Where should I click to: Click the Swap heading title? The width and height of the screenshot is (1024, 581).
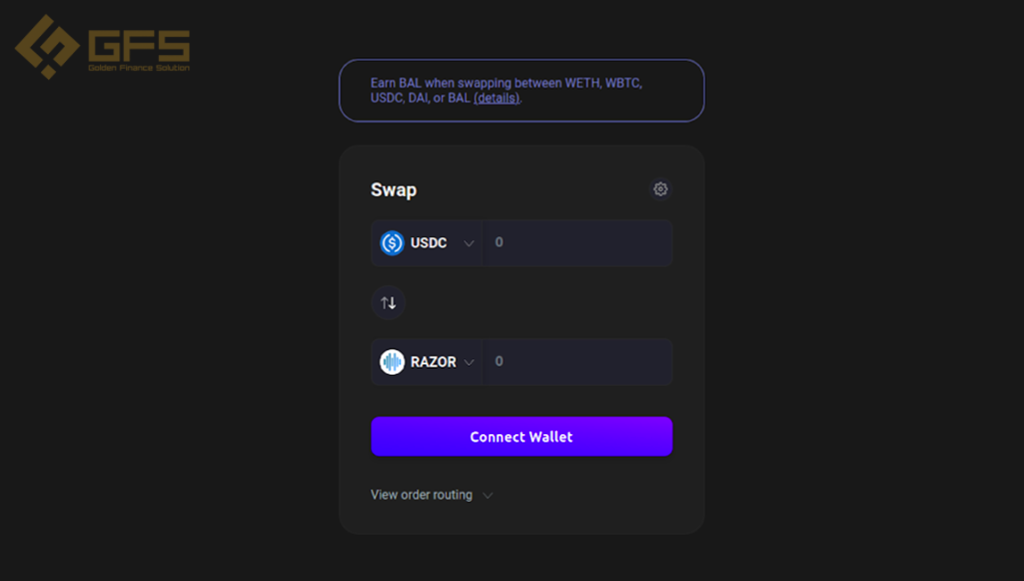pyautogui.click(x=394, y=189)
